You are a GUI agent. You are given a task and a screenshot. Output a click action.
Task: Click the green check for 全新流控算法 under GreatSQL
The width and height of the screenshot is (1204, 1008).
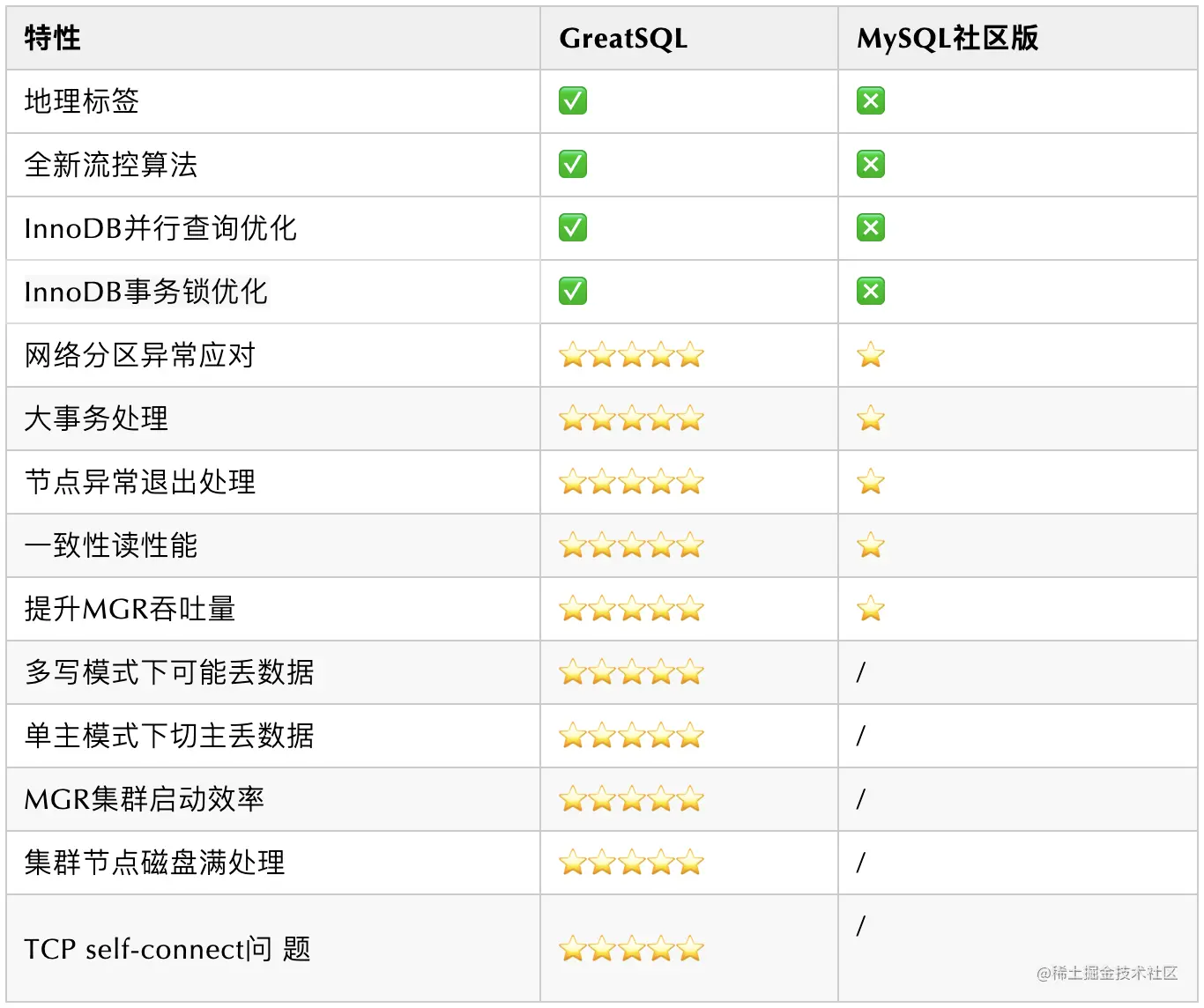[x=573, y=165]
